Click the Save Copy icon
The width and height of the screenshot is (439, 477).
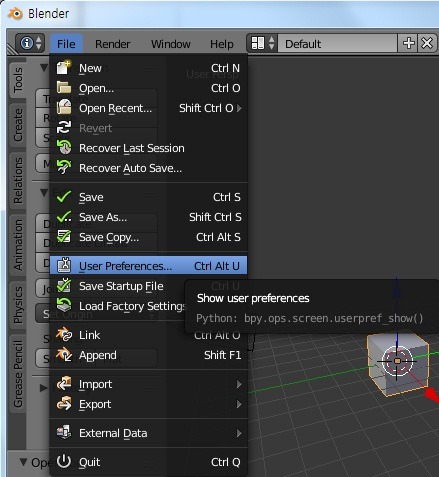[x=64, y=236]
